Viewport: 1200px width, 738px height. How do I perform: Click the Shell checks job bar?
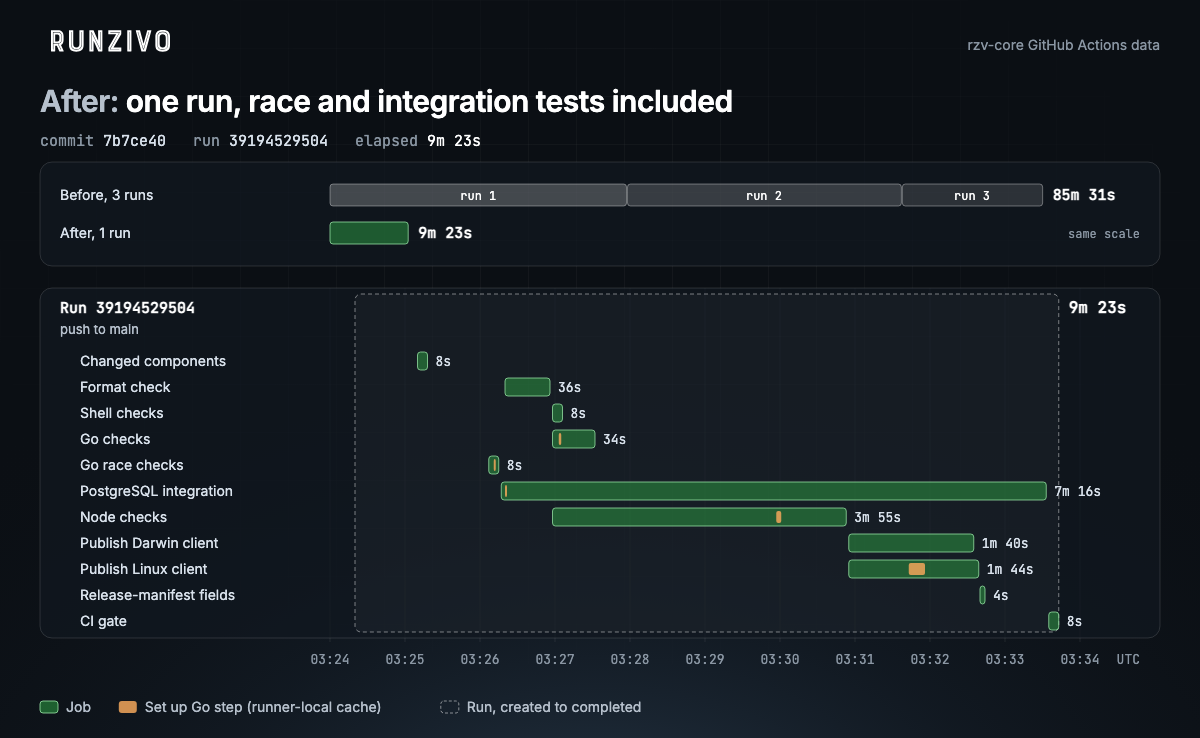click(557, 413)
